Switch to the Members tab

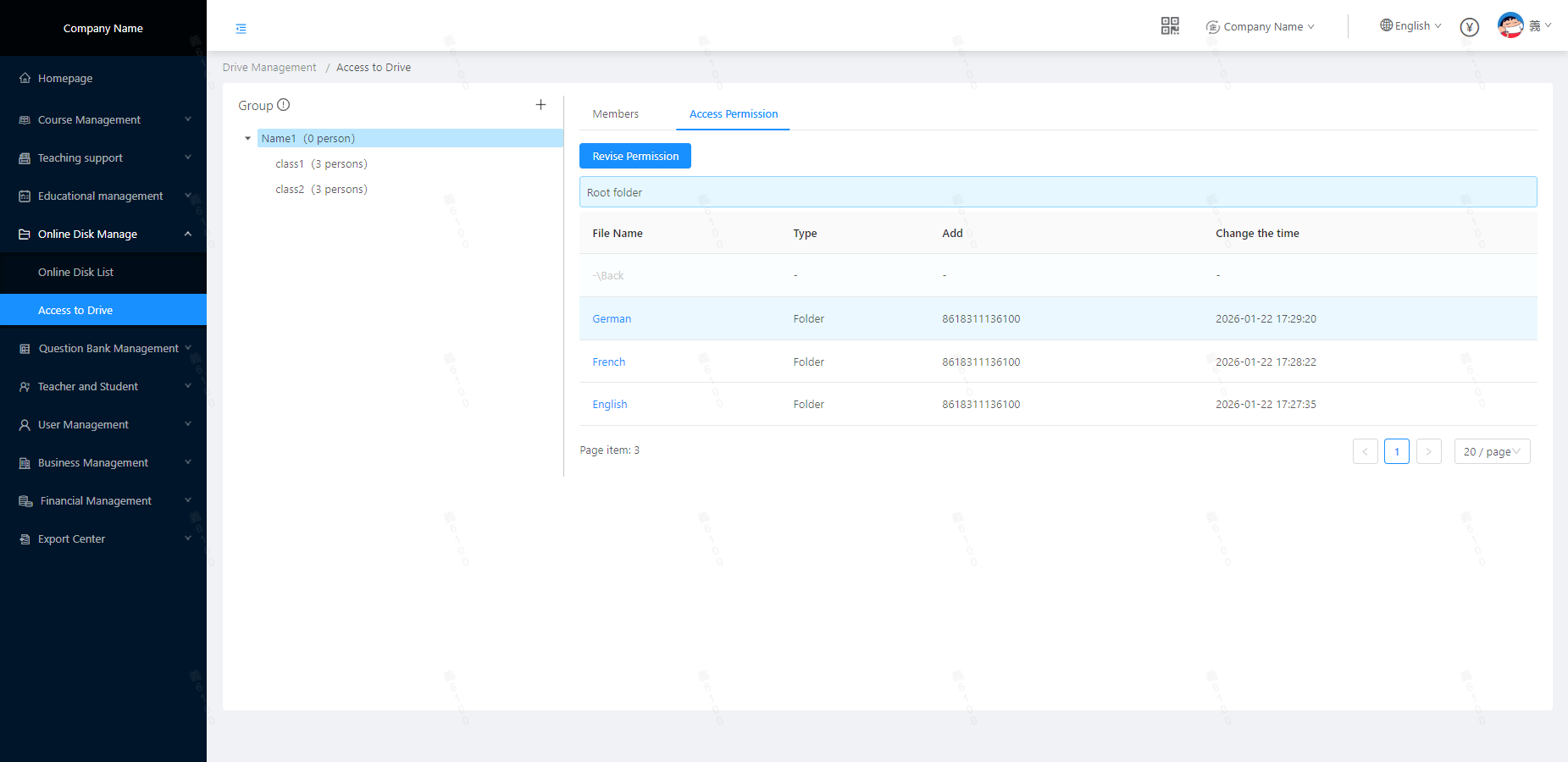[x=615, y=114]
